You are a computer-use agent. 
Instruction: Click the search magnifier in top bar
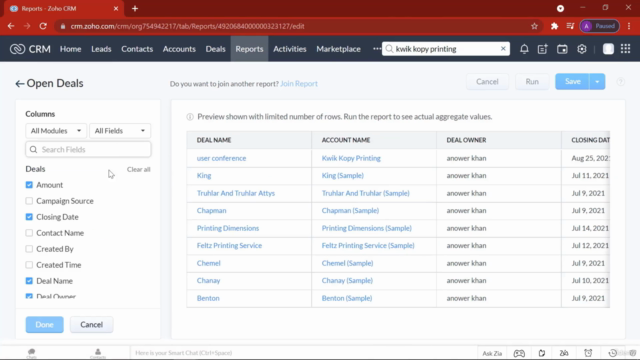(389, 49)
